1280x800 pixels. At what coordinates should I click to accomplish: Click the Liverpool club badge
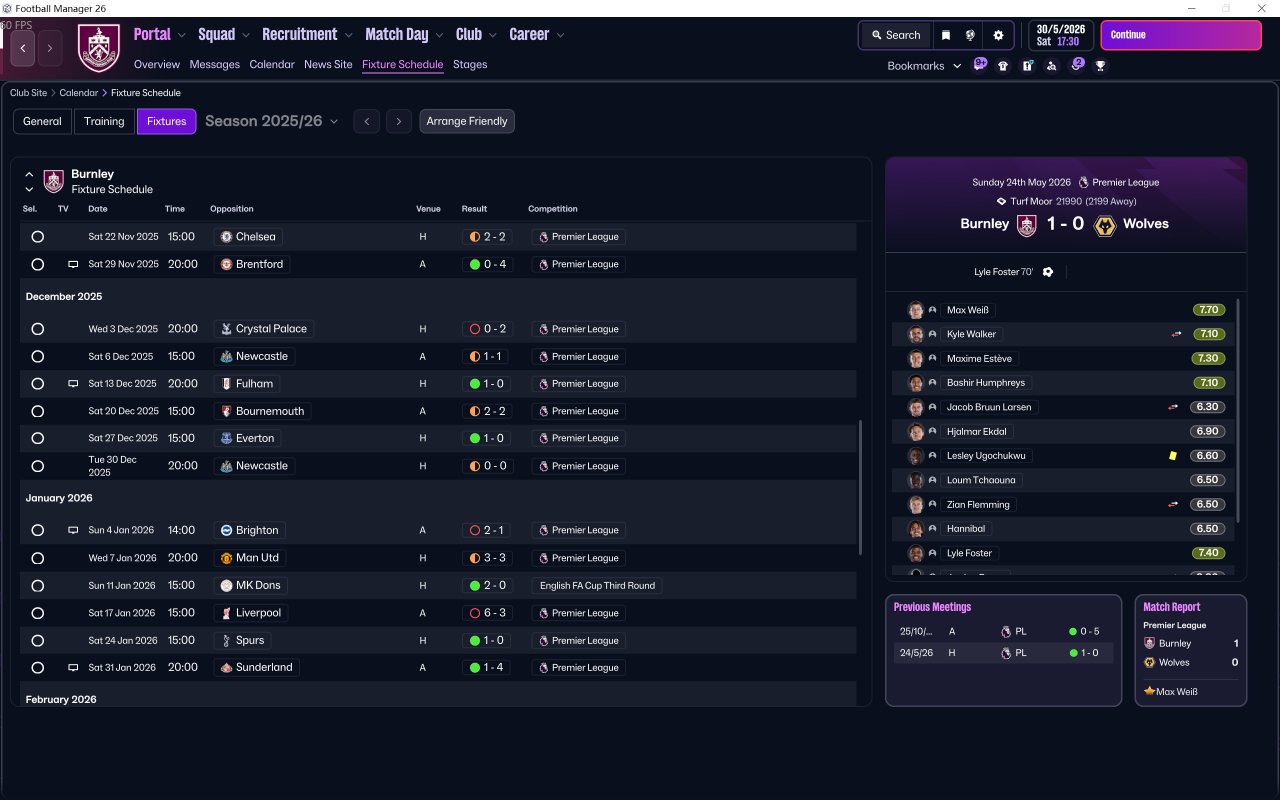[226, 613]
